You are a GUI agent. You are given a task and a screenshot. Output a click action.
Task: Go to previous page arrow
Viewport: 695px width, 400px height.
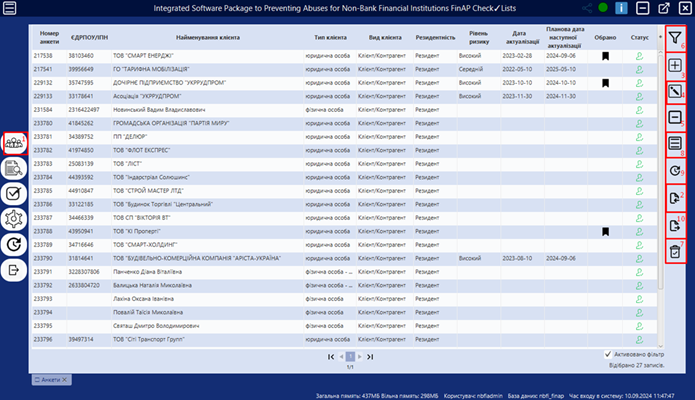coord(341,357)
